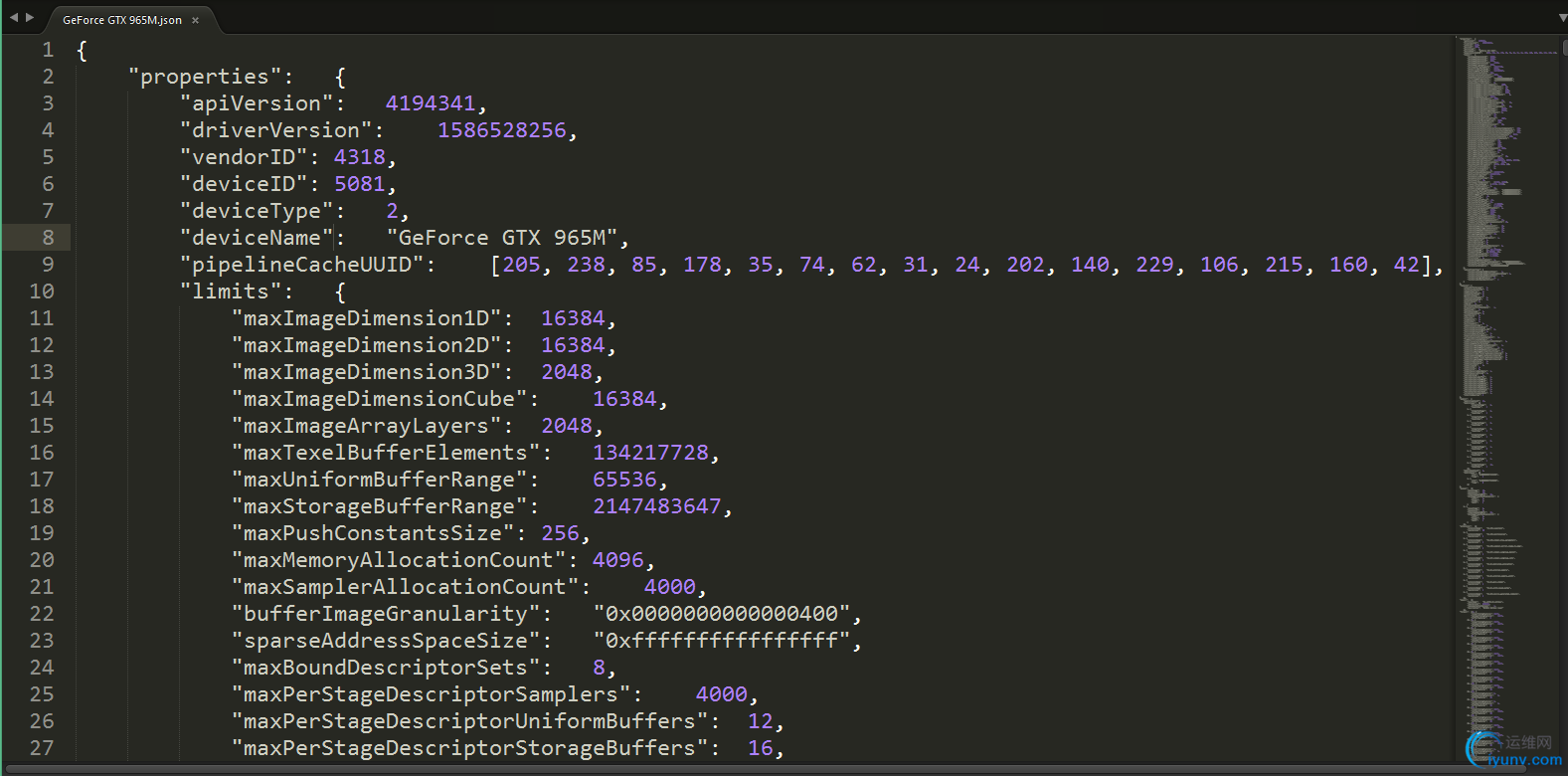Image resolution: width=1568 pixels, height=776 pixels.
Task: Click the "maxSamplerAllocationCount" key
Action: pos(405,587)
